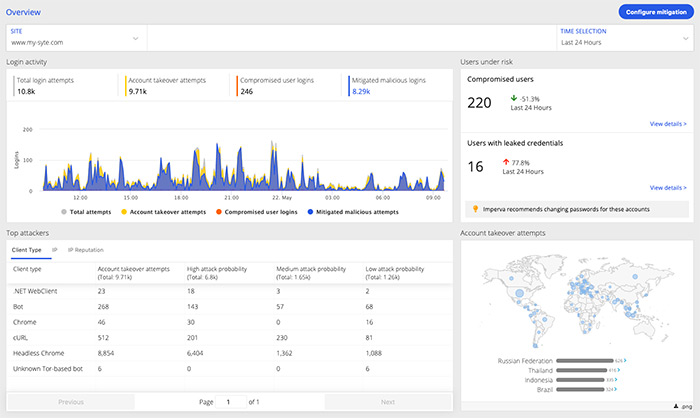
Task: Switch to the Client Type tab
Action: tap(26, 249)
